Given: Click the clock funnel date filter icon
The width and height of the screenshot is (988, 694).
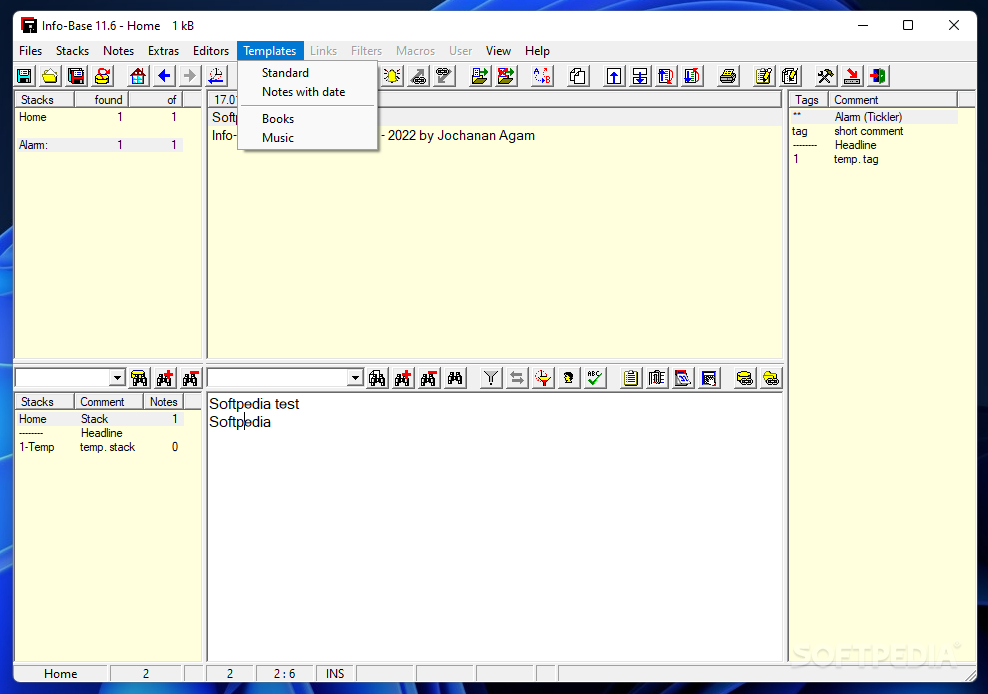Looking at the screenshot, I should coord(543,378).
